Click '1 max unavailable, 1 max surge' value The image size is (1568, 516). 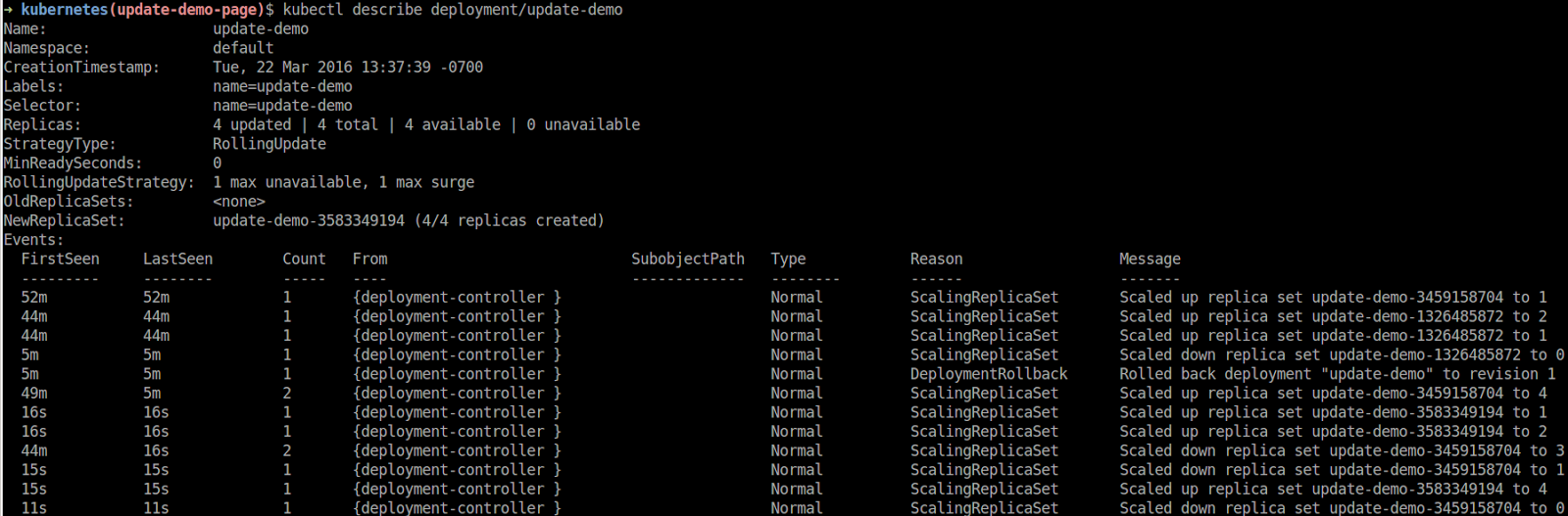coord(344,183)
